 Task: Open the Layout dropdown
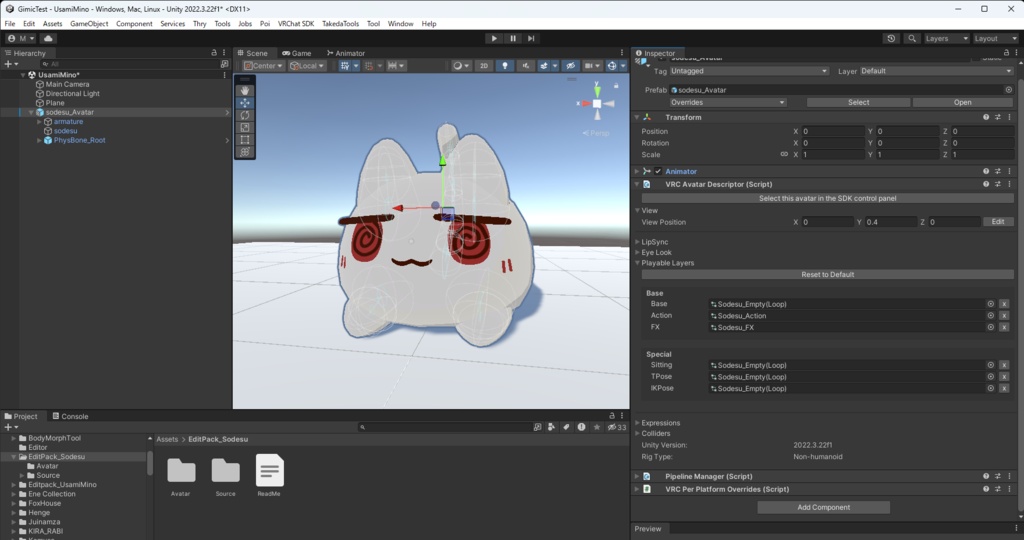click(995, 39)
